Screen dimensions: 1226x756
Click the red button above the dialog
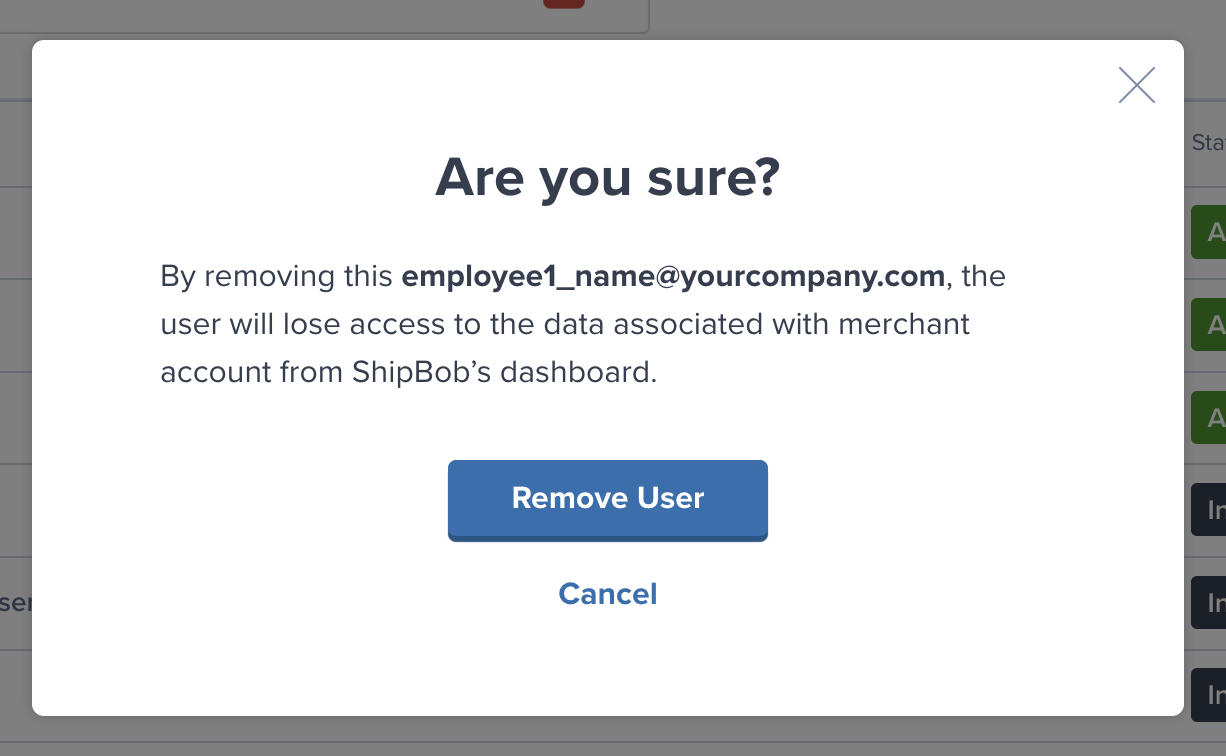click(x=563, y=4)
